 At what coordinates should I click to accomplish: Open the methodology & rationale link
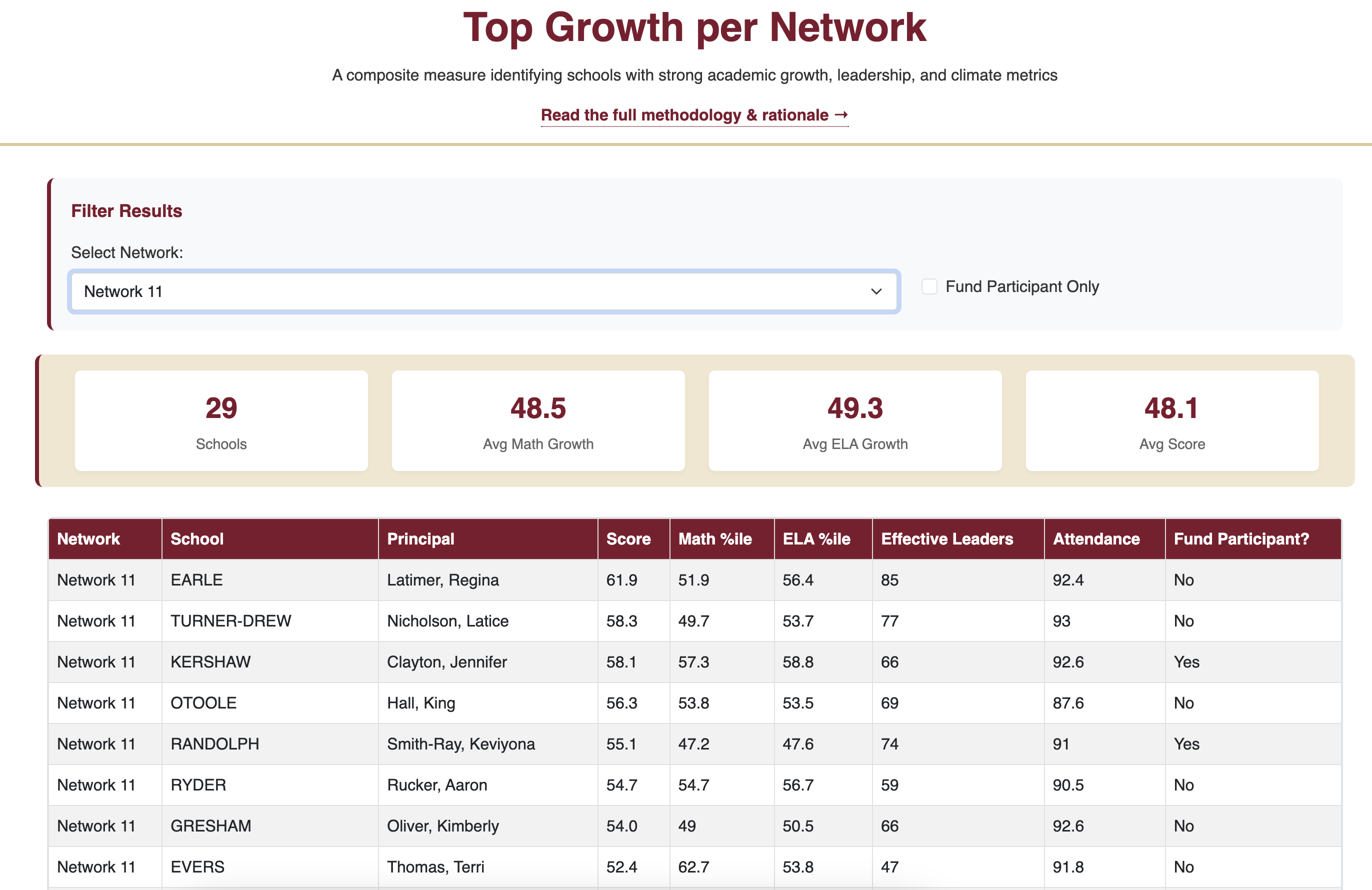pos(694,115)
